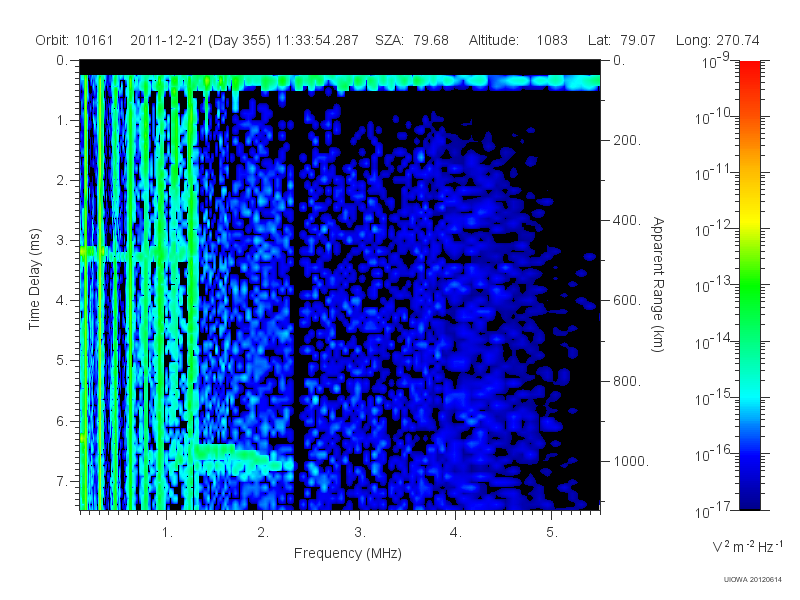Click the '6.' time delay tick label
The image size is (800, 600).
62,421
